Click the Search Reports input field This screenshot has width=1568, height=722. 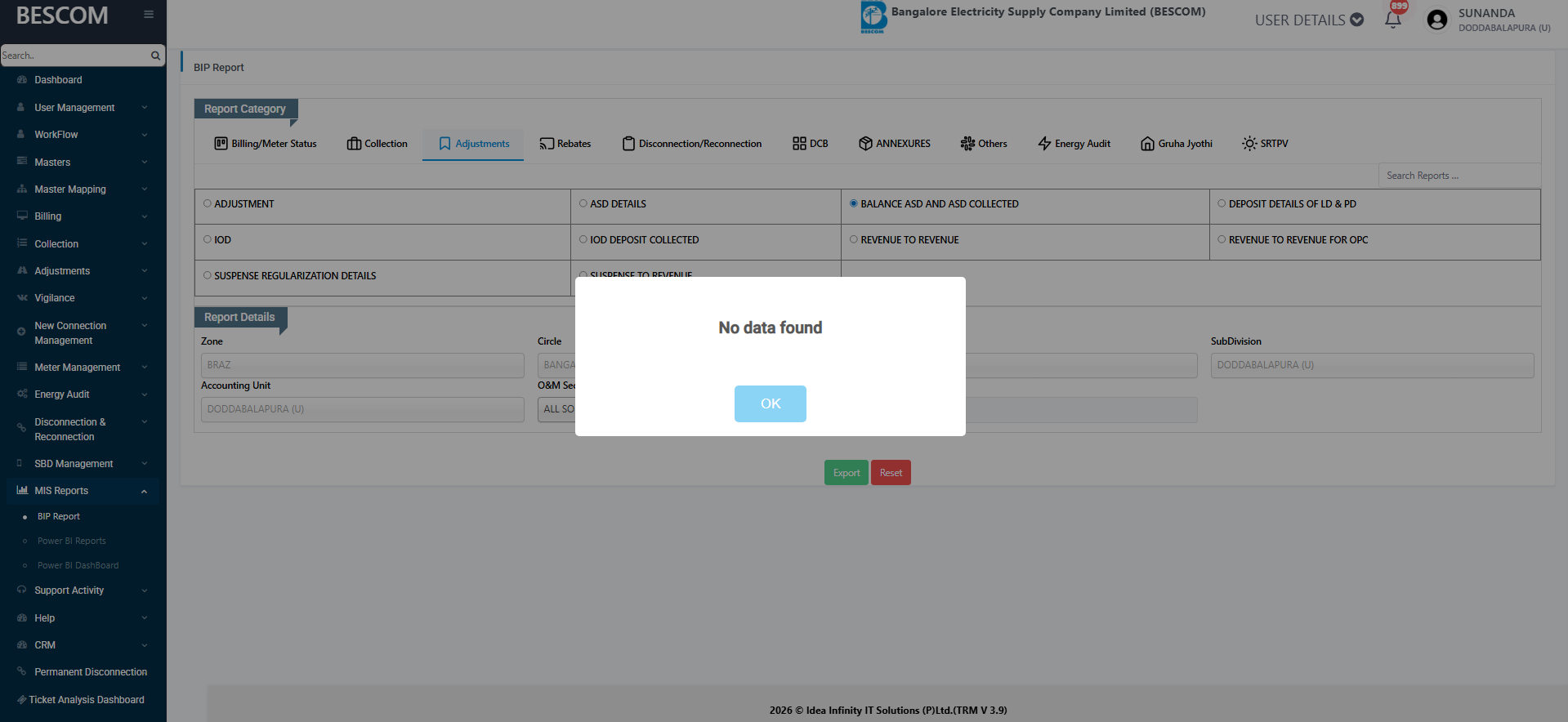click(1459, 176)
